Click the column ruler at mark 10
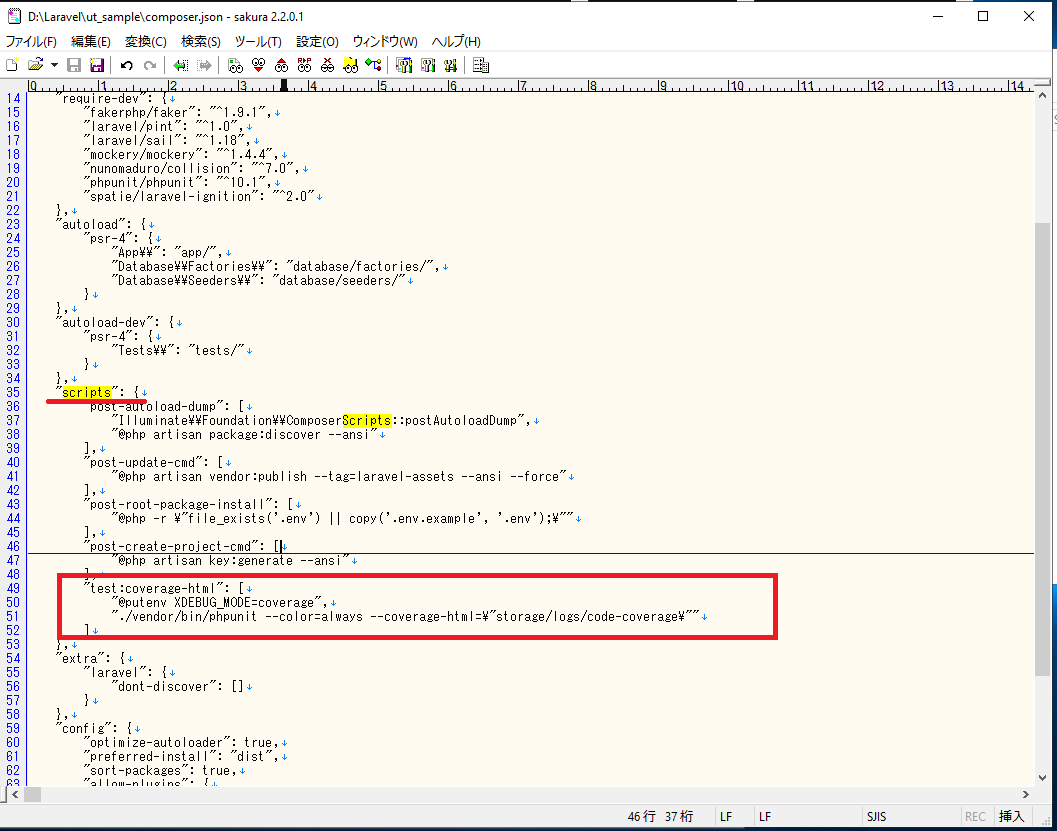 point(736,86)
